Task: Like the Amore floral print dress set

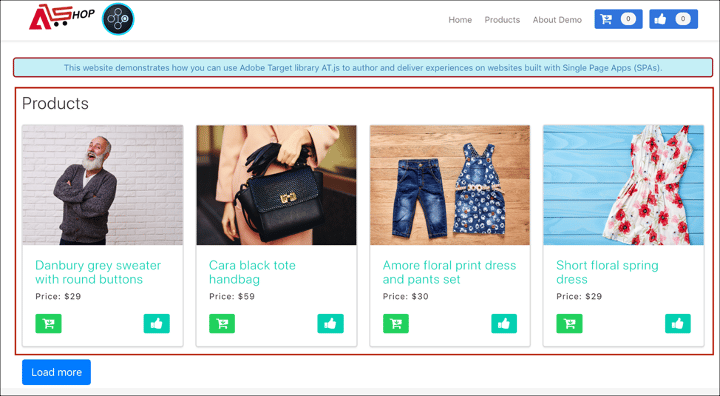Action: pos(504,323)
